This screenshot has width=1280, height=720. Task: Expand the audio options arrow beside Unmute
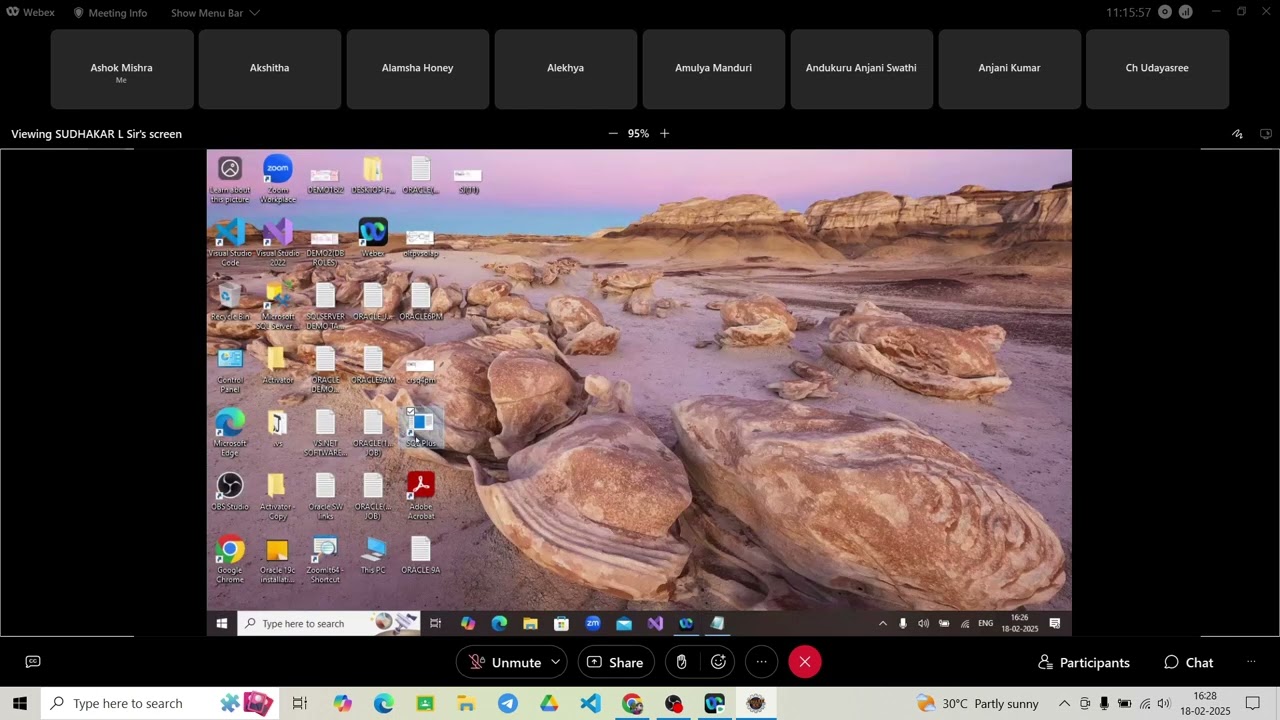tap(555, 662)
